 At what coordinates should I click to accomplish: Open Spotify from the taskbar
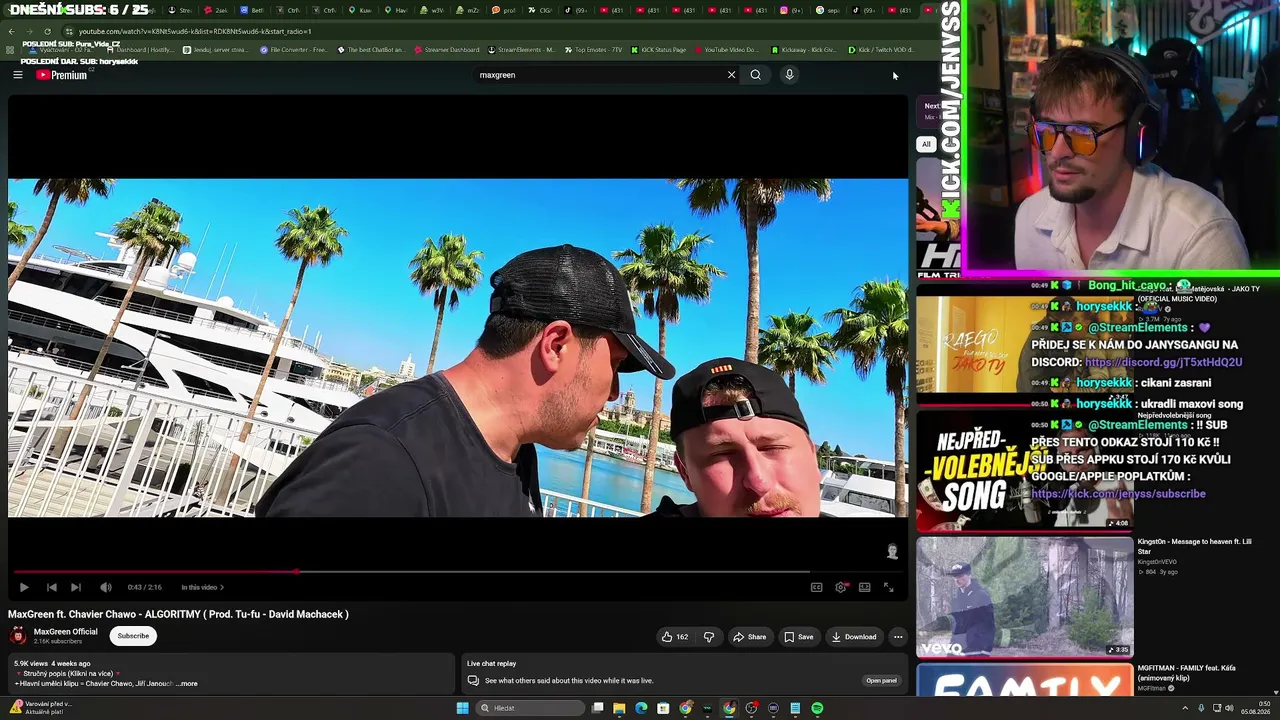click(x=817, y=708)
